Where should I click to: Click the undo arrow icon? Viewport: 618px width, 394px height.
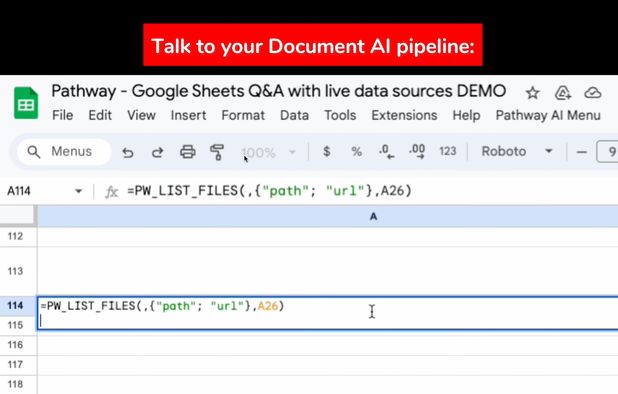pos(128,152)
